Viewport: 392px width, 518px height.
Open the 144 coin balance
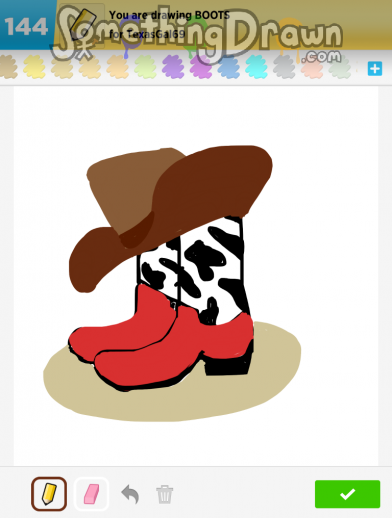27,26
